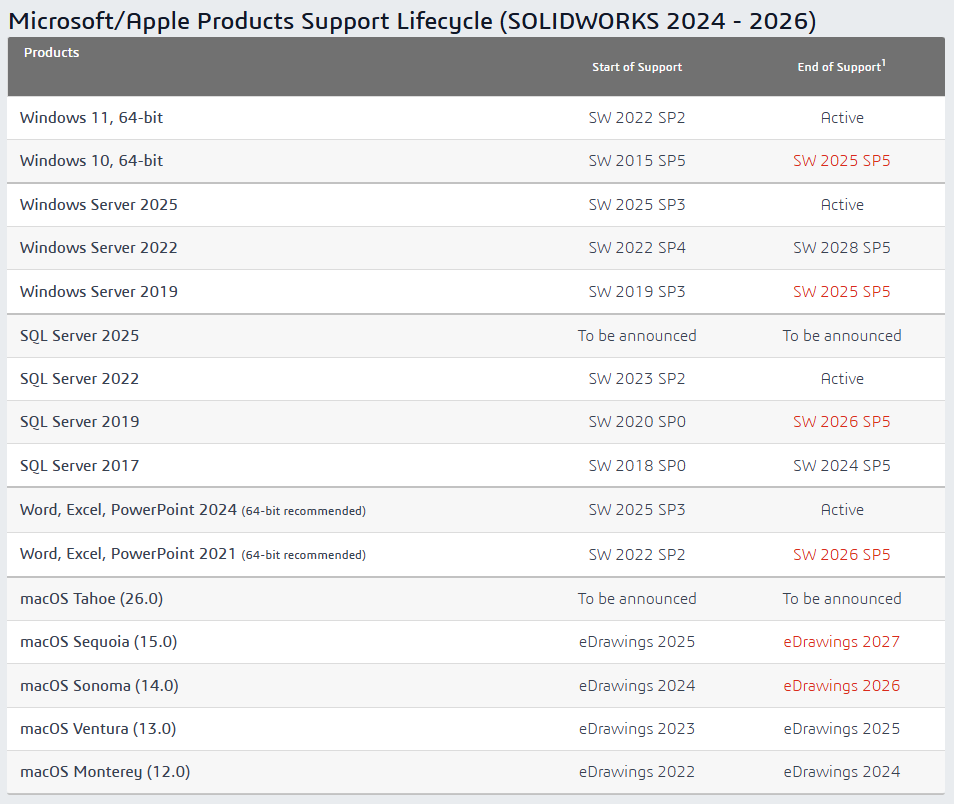Click red eDrawings 2026 for macOS Sonoma
Viewport: 954px width, 804px height.
(x=841, y=686)
